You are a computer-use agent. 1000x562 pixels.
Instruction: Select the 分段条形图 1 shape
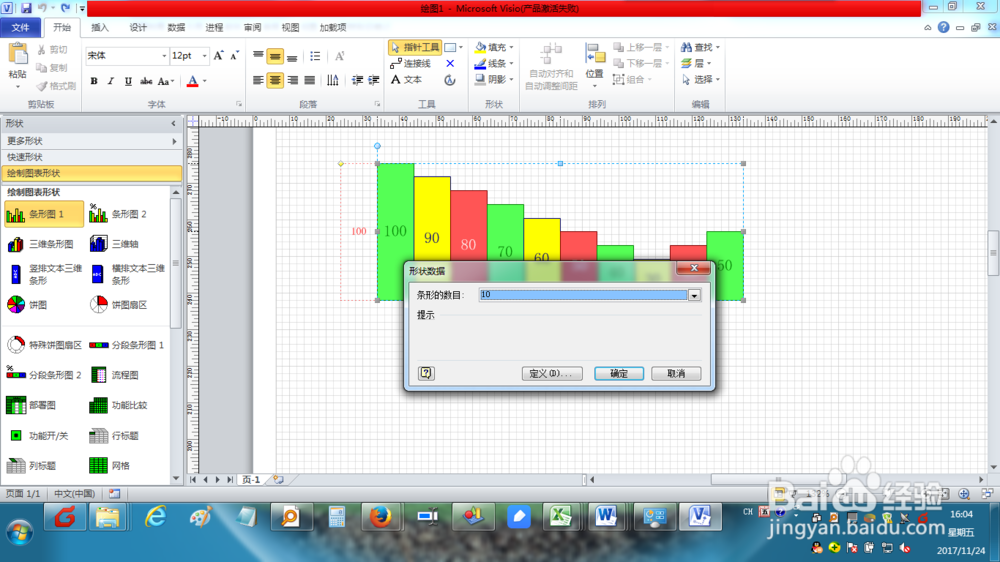point(126,345)
